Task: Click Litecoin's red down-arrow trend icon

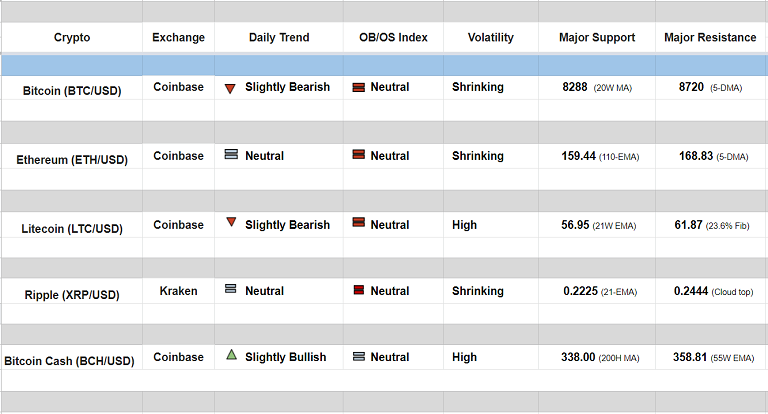Action: 231,223
